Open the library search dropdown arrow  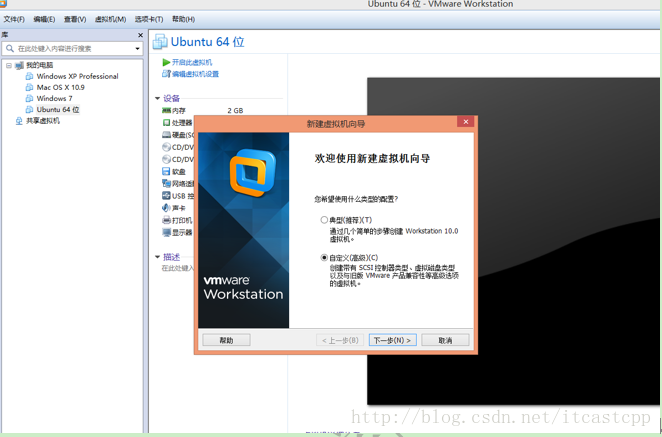[137, 49]
